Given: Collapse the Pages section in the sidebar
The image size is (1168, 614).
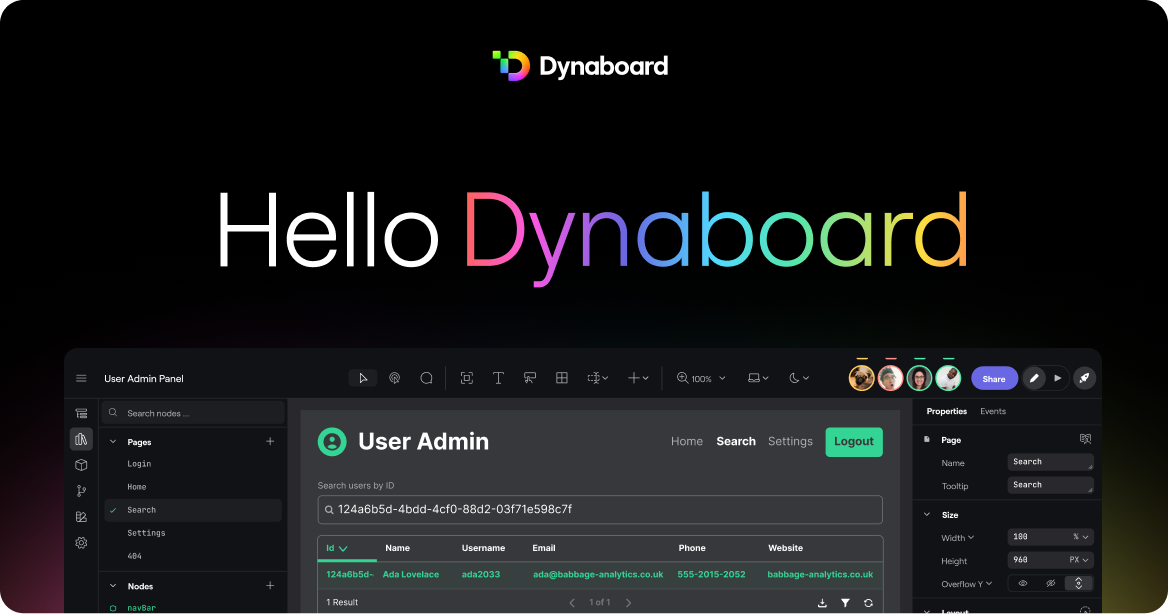Looking at the screenshot, I should tap(115, 441).
